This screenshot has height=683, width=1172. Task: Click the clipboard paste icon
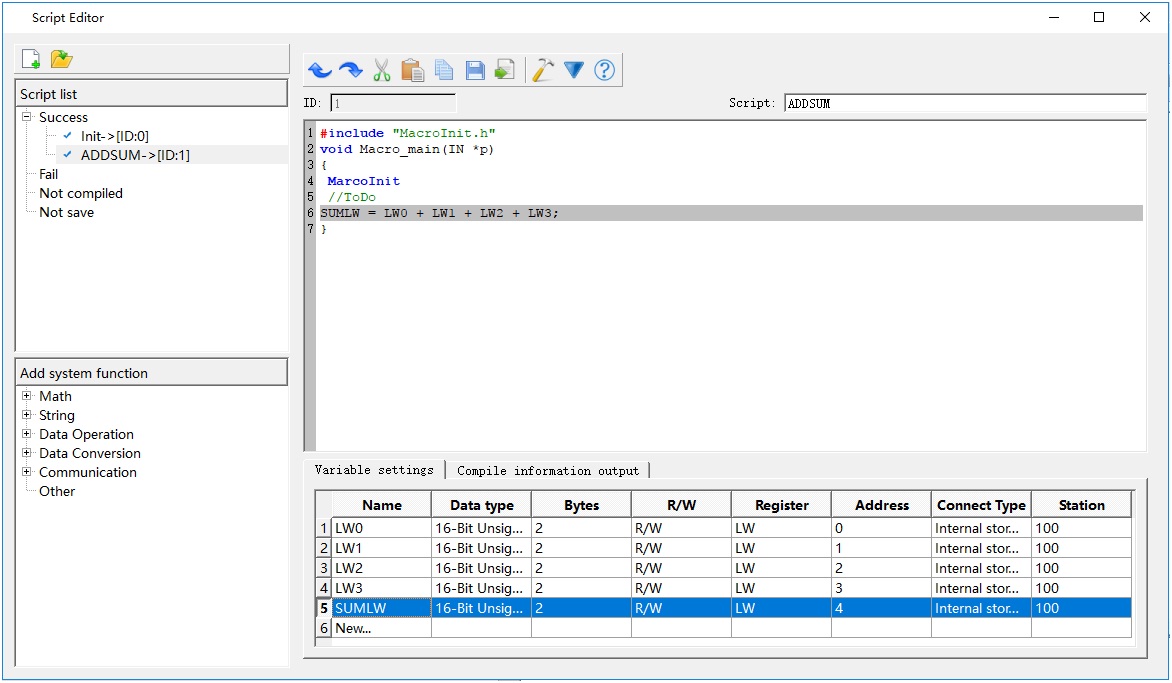click(x=412, y=70)
